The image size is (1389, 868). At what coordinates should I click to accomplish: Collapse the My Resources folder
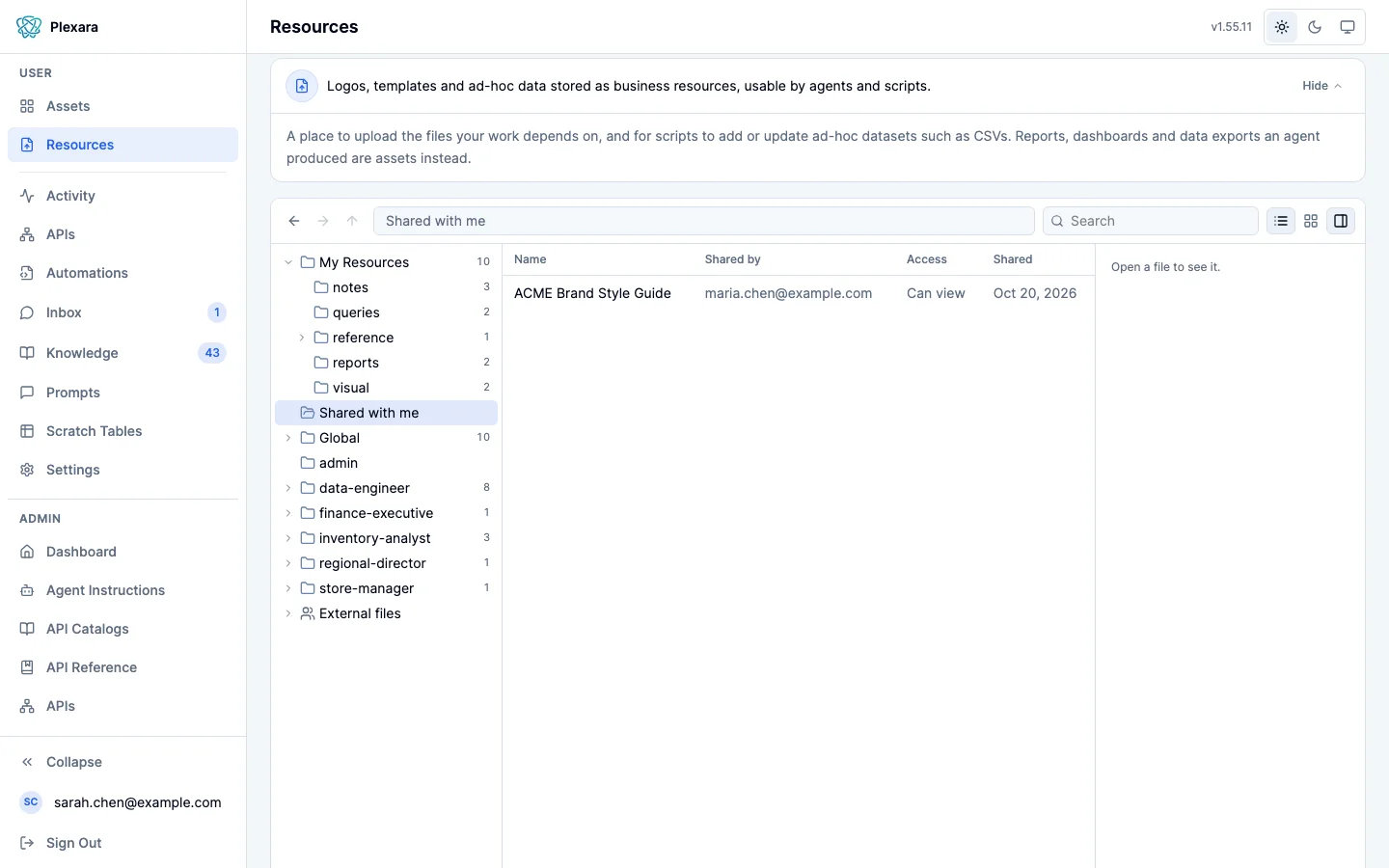[288, 262]
